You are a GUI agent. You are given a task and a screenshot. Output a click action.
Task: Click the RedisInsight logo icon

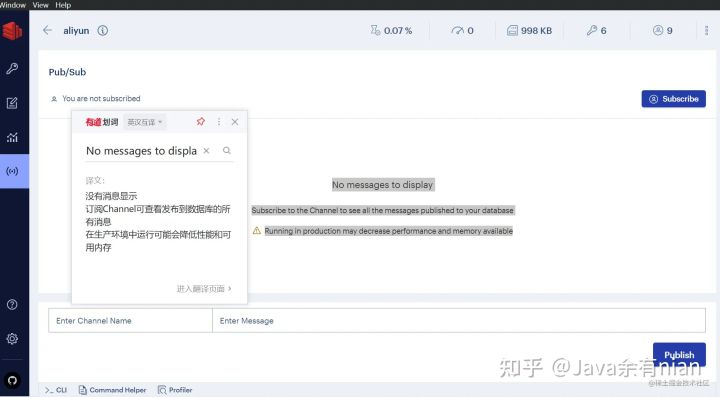[12, 31]
